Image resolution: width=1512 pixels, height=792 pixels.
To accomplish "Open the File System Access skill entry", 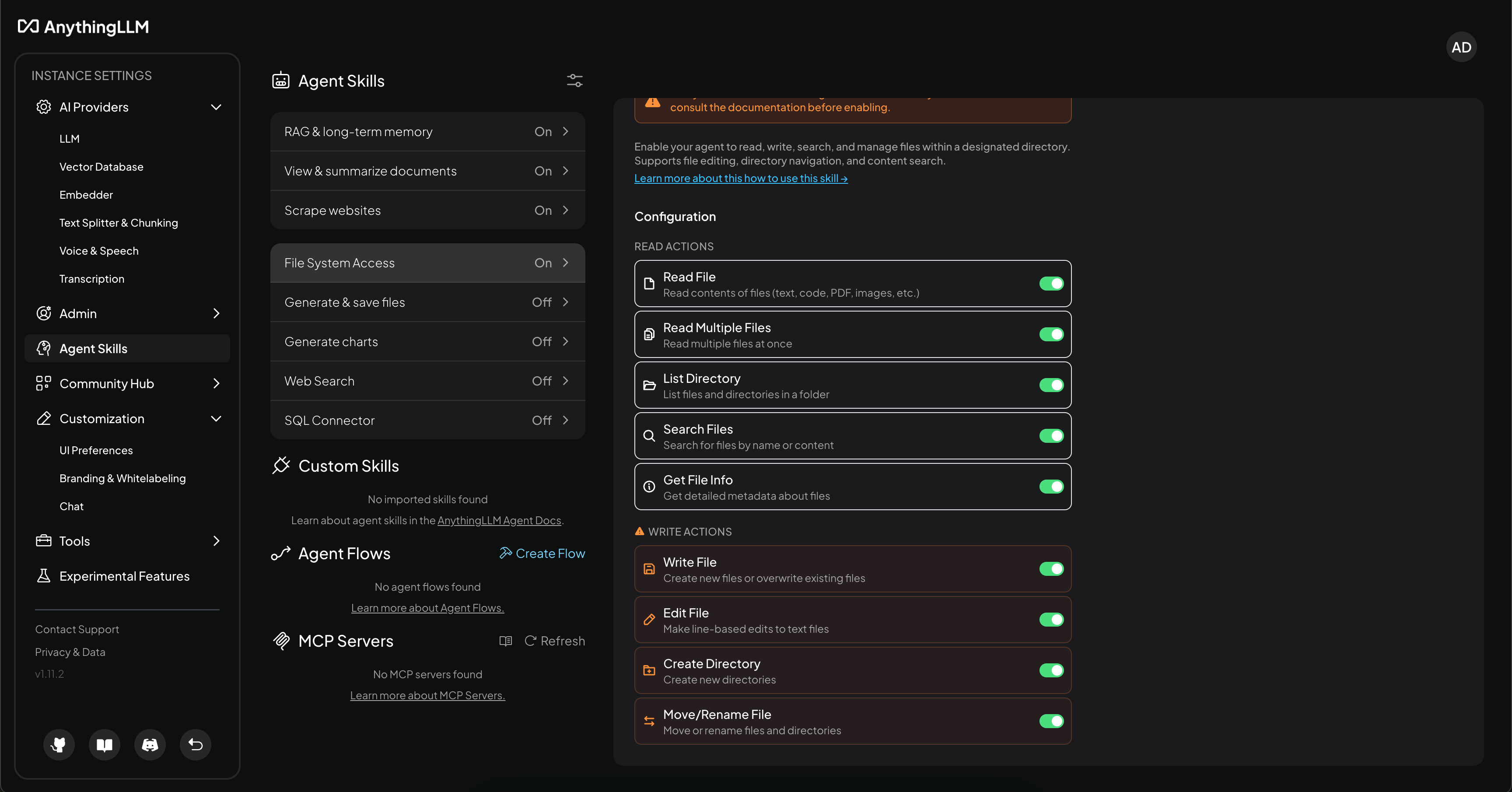I will tap(427, 263).
